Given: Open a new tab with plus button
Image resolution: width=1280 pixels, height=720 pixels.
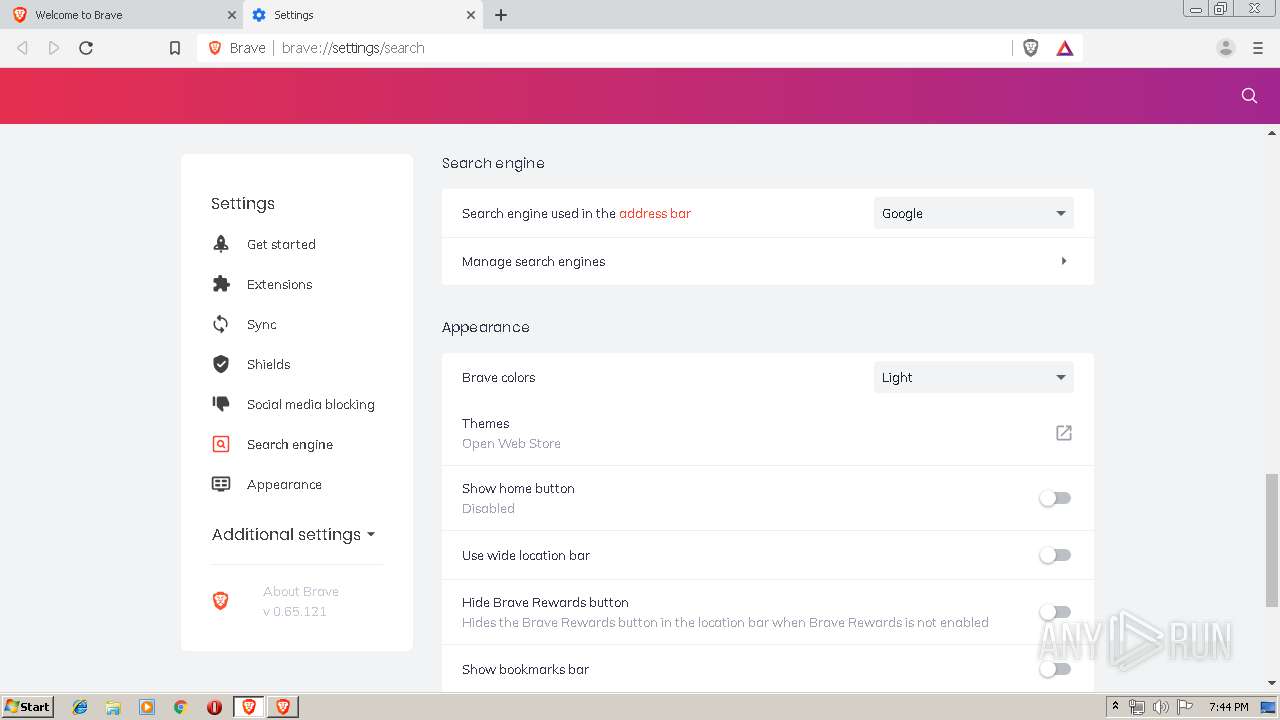Looking at the screenshot, I should (501, 15).
